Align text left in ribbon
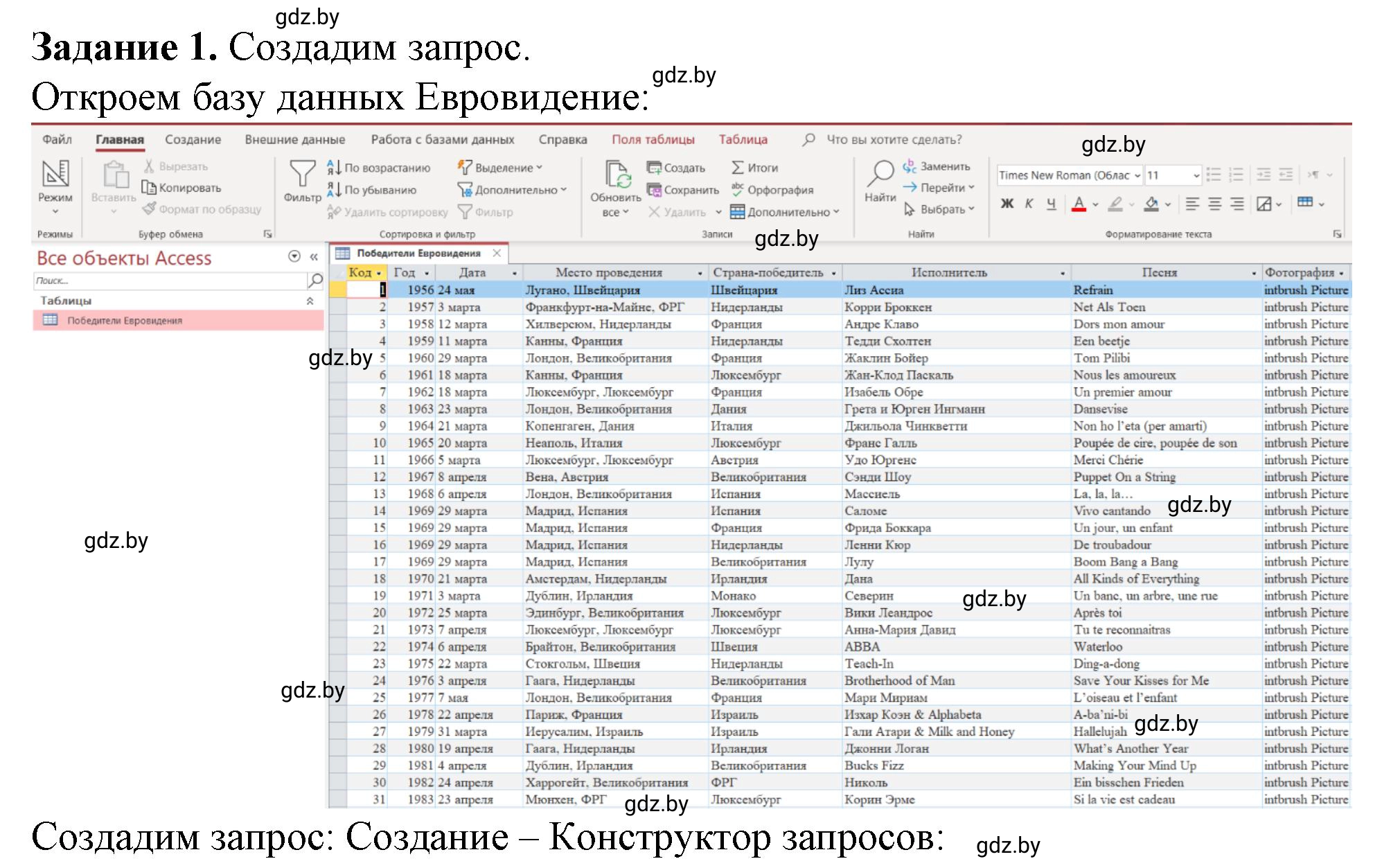The width and height of the screenshot is (1391, 868). (1192, 204)
